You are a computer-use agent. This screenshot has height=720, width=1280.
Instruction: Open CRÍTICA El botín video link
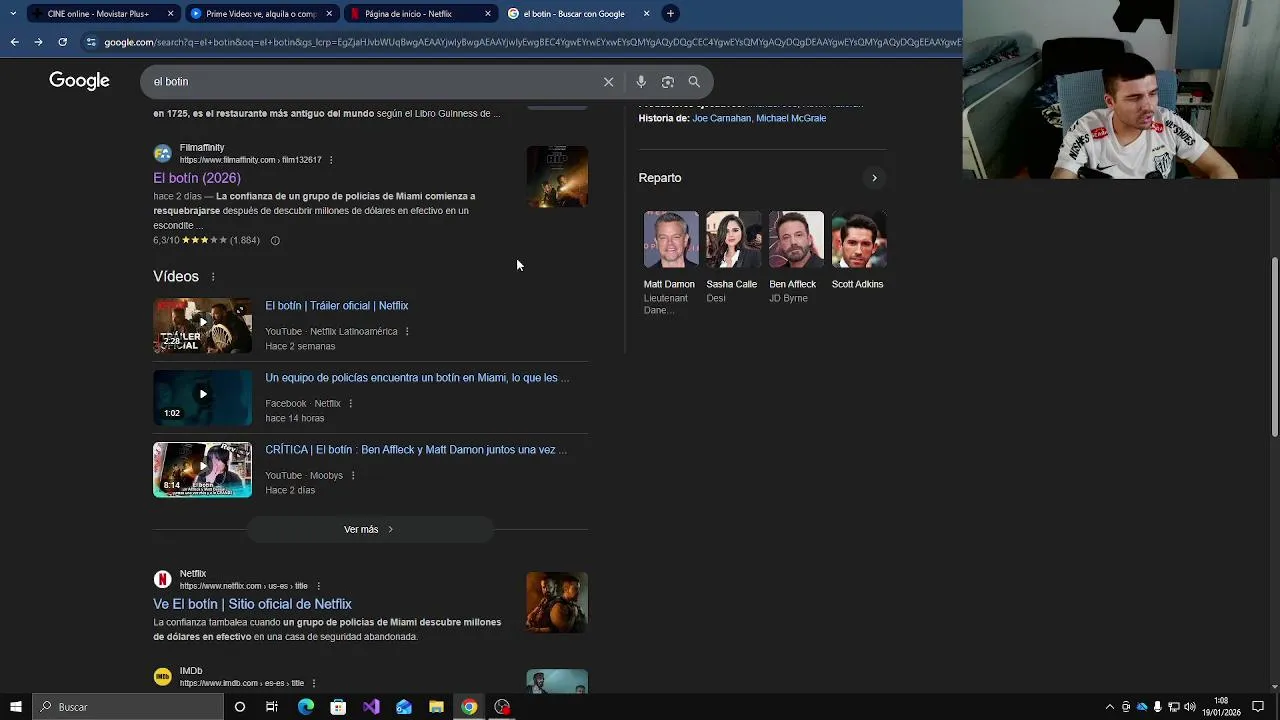(416, 450)
